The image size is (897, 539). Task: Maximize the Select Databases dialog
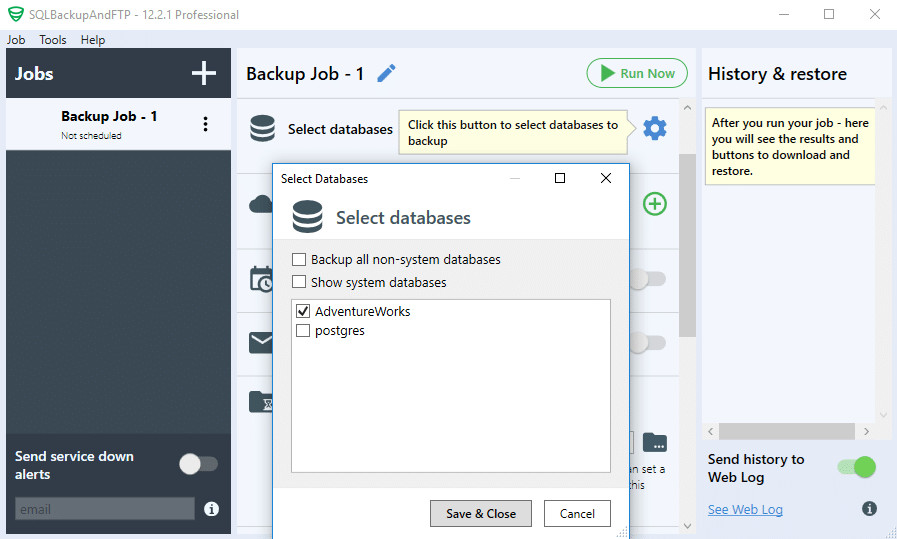click(x=560, y=178)
